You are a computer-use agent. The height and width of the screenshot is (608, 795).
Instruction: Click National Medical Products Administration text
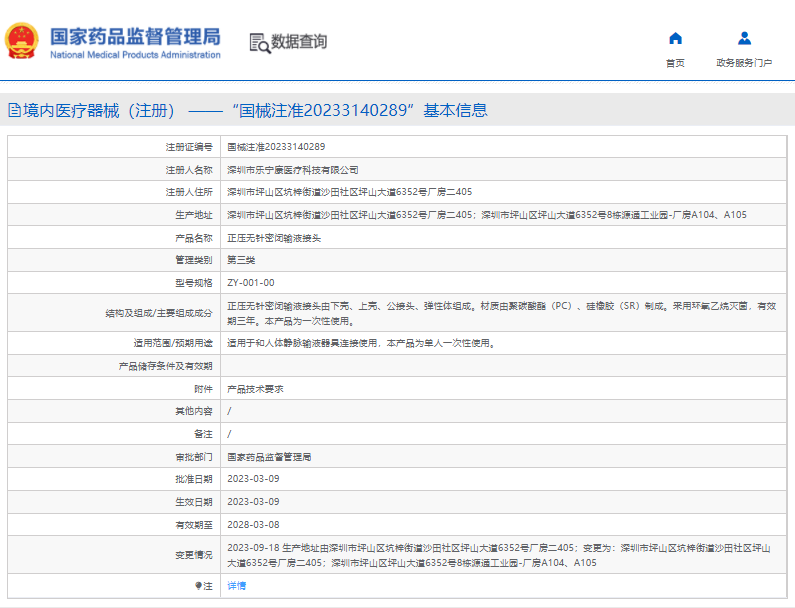click(x=135, y=55)
